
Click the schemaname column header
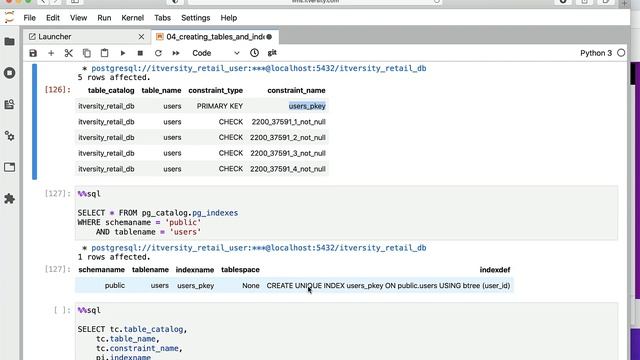tap(102, 270)
